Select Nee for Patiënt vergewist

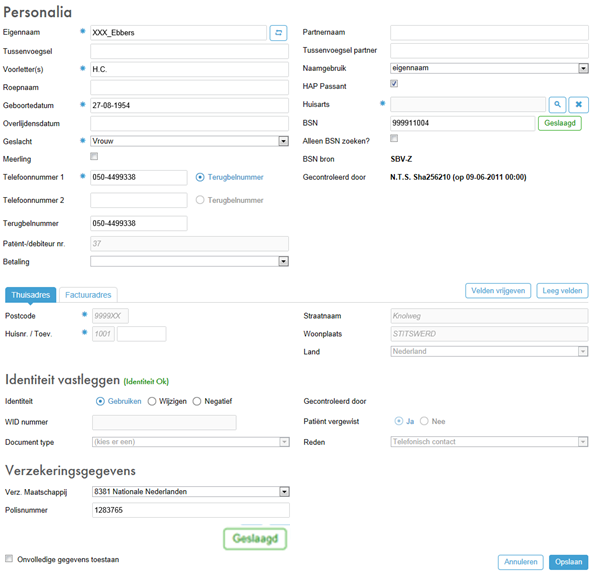click(x=424, y=421)
